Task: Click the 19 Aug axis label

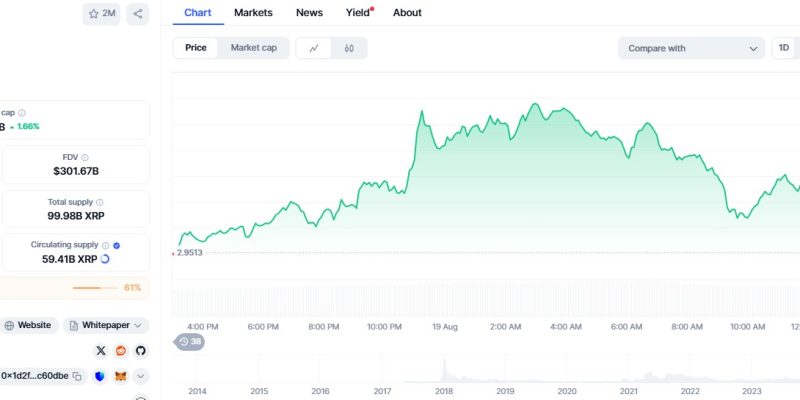Action: 445,327
